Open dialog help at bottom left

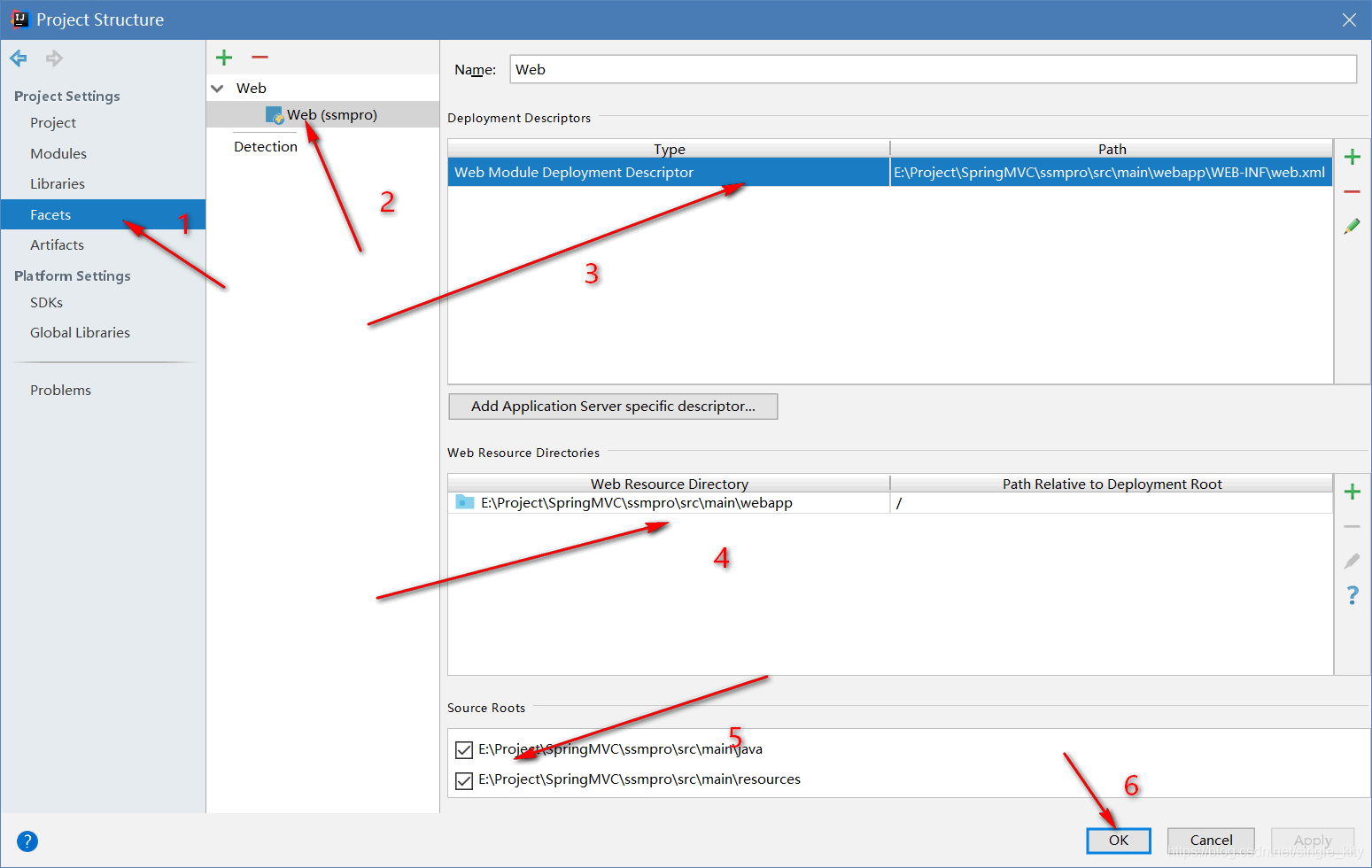click(27, 841)
